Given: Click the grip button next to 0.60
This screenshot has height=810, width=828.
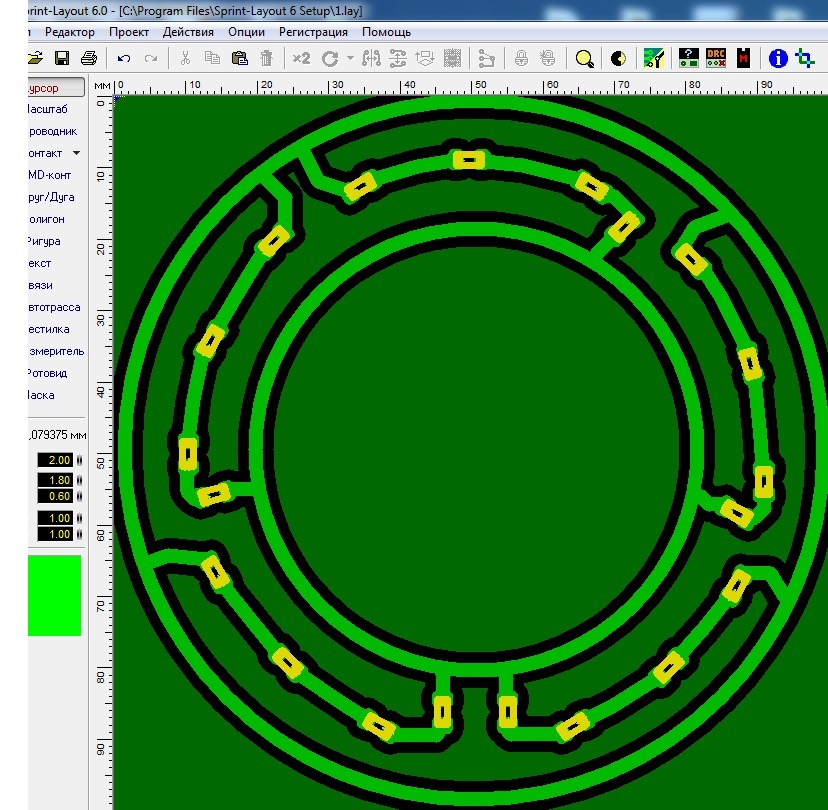Looking at the screenshot, I should tap(80, 496).
